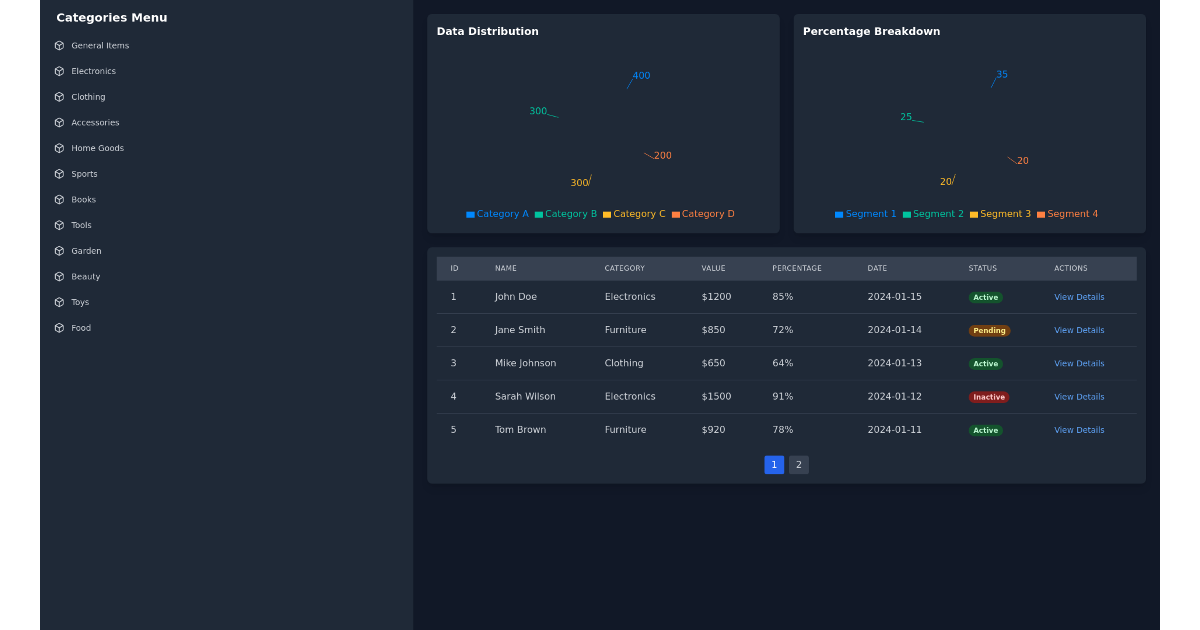Click the Garden category cube icon

[x=59, y=251]
